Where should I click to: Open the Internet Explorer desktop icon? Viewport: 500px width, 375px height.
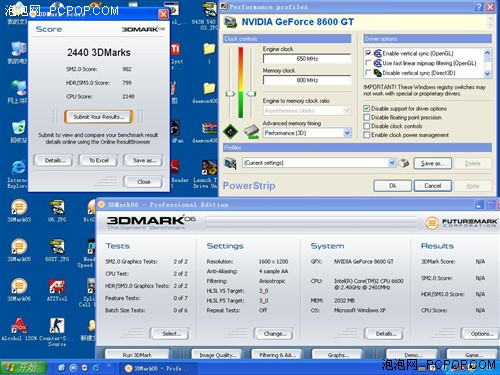[x=17, y=174]
